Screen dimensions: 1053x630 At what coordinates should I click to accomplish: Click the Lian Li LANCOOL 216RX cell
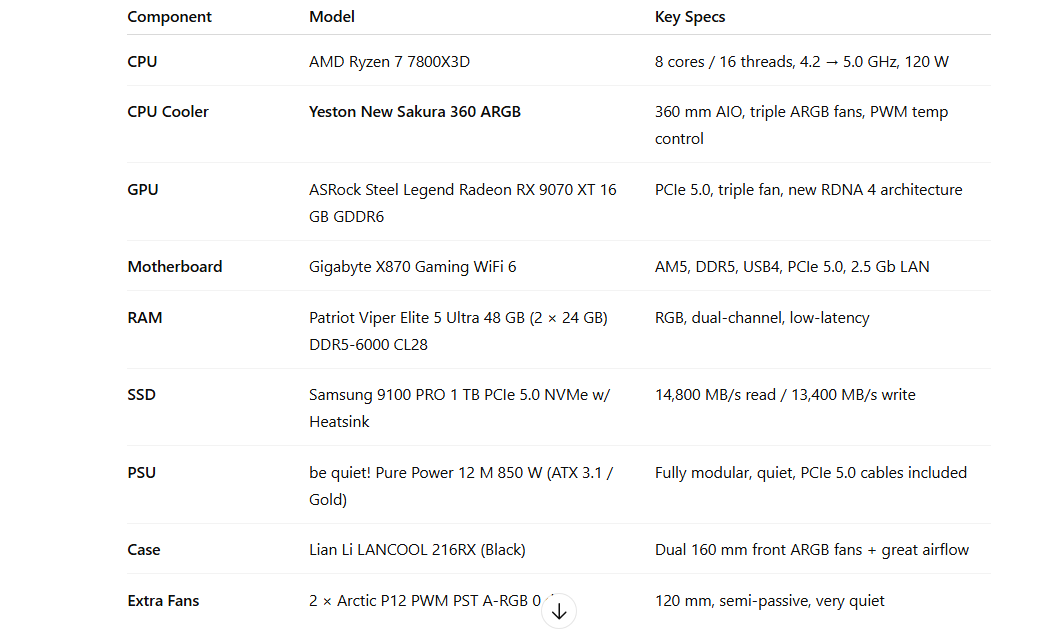[x=417, y=550]
